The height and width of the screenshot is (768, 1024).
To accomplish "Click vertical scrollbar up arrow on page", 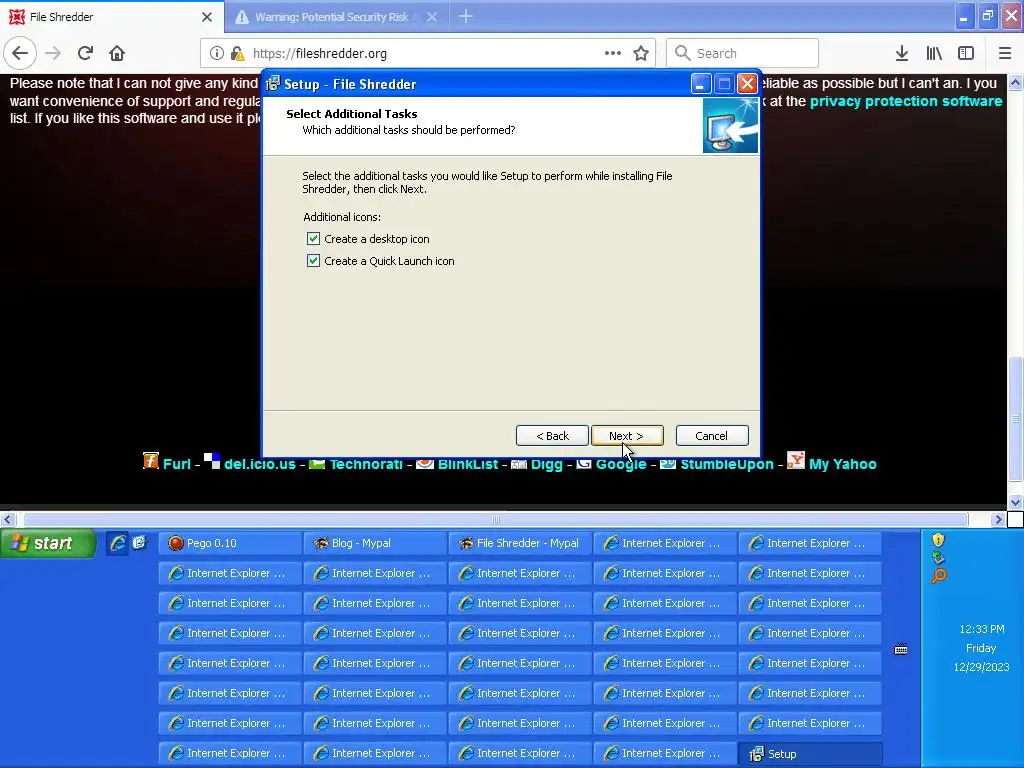I will click(x=1015, y=82).
